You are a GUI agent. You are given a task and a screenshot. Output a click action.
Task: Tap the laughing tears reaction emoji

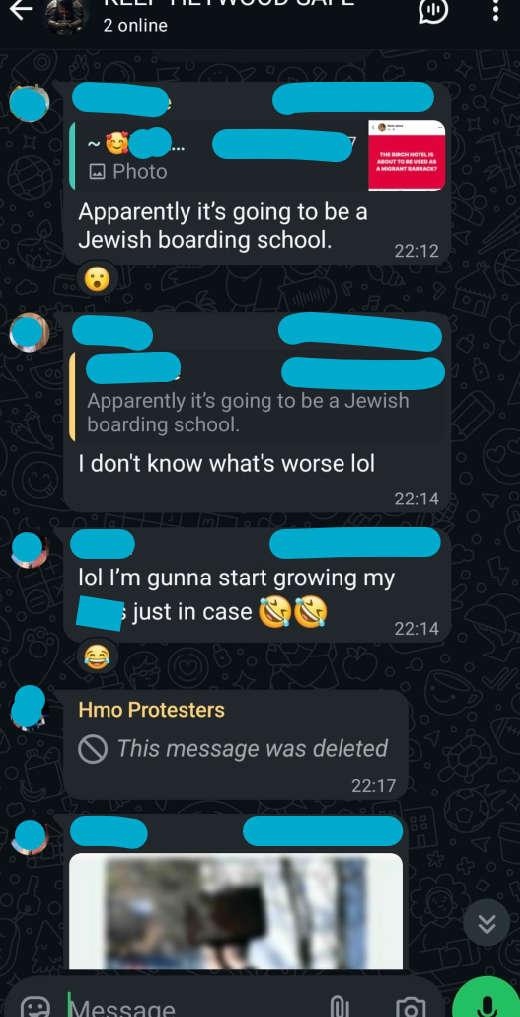[97, 658]
